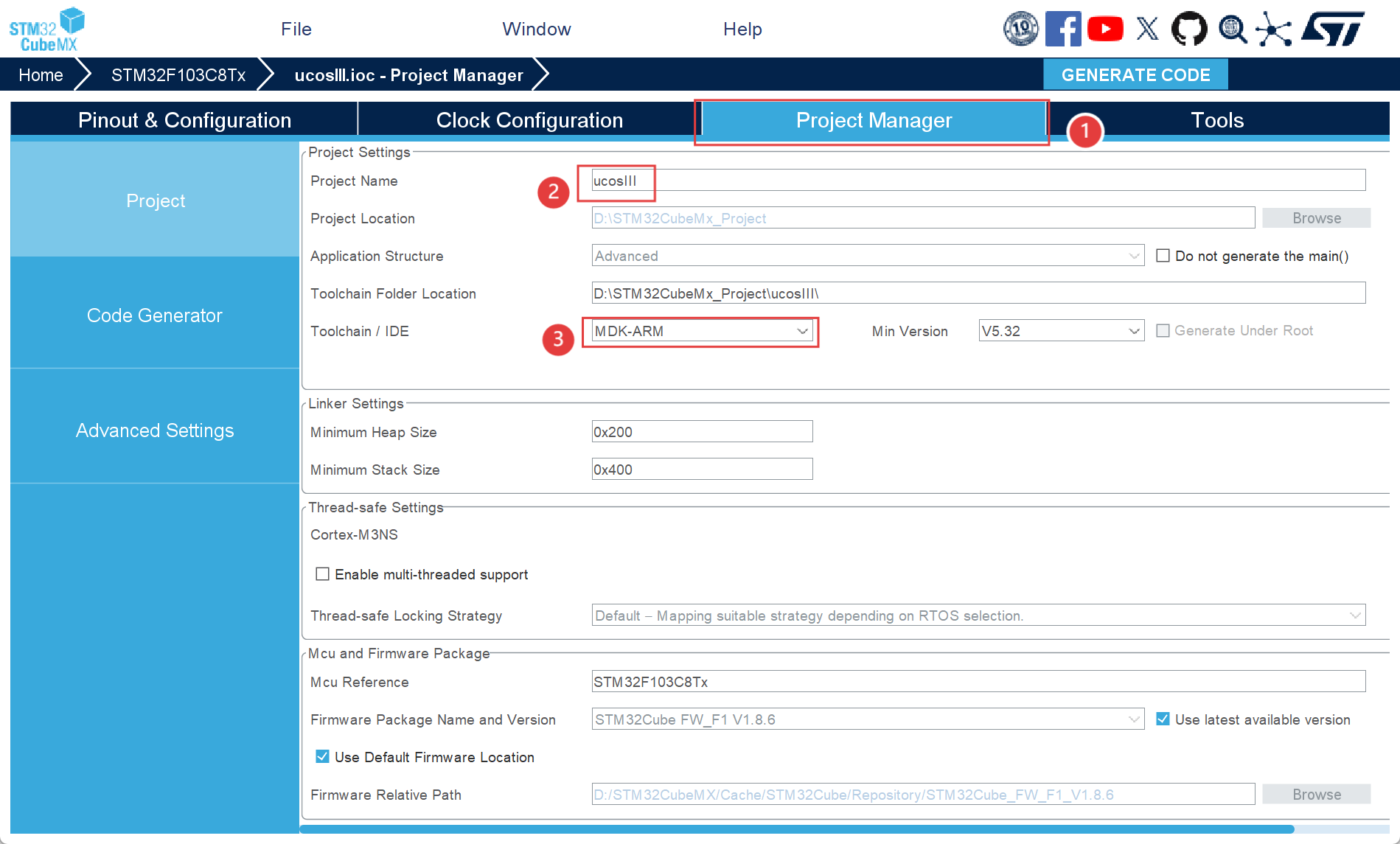Toggle Do not generate the main() checkbox
The width and height of the screenshot is (1400, 844).
[1163, 256]
